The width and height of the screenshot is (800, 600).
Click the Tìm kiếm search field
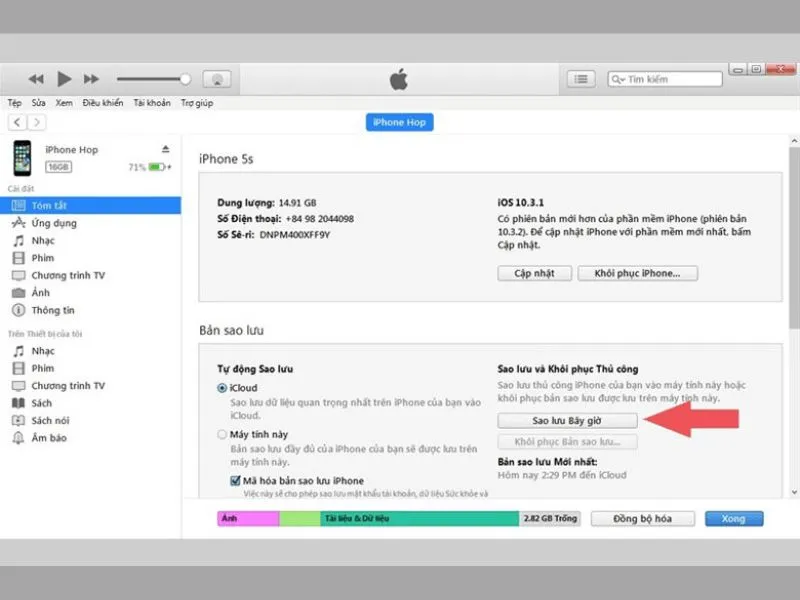coord(665,79)
